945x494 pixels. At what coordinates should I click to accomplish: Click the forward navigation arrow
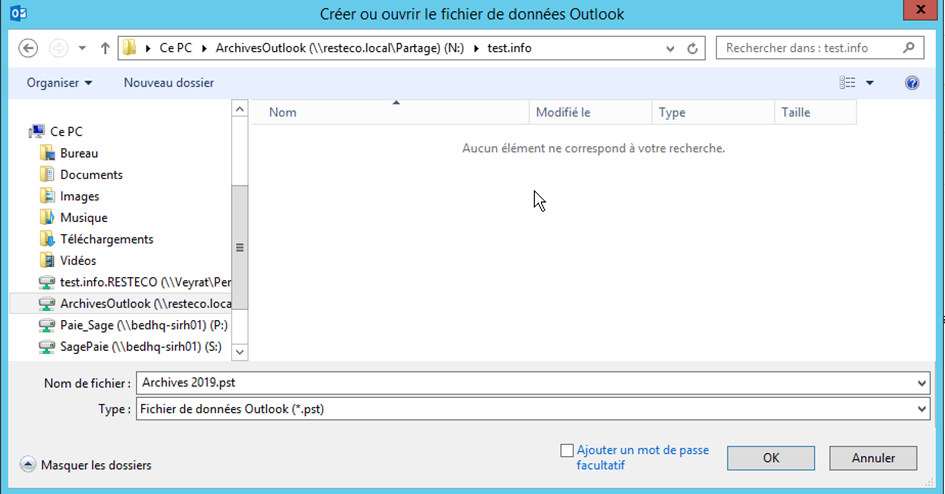pos(58,48)
